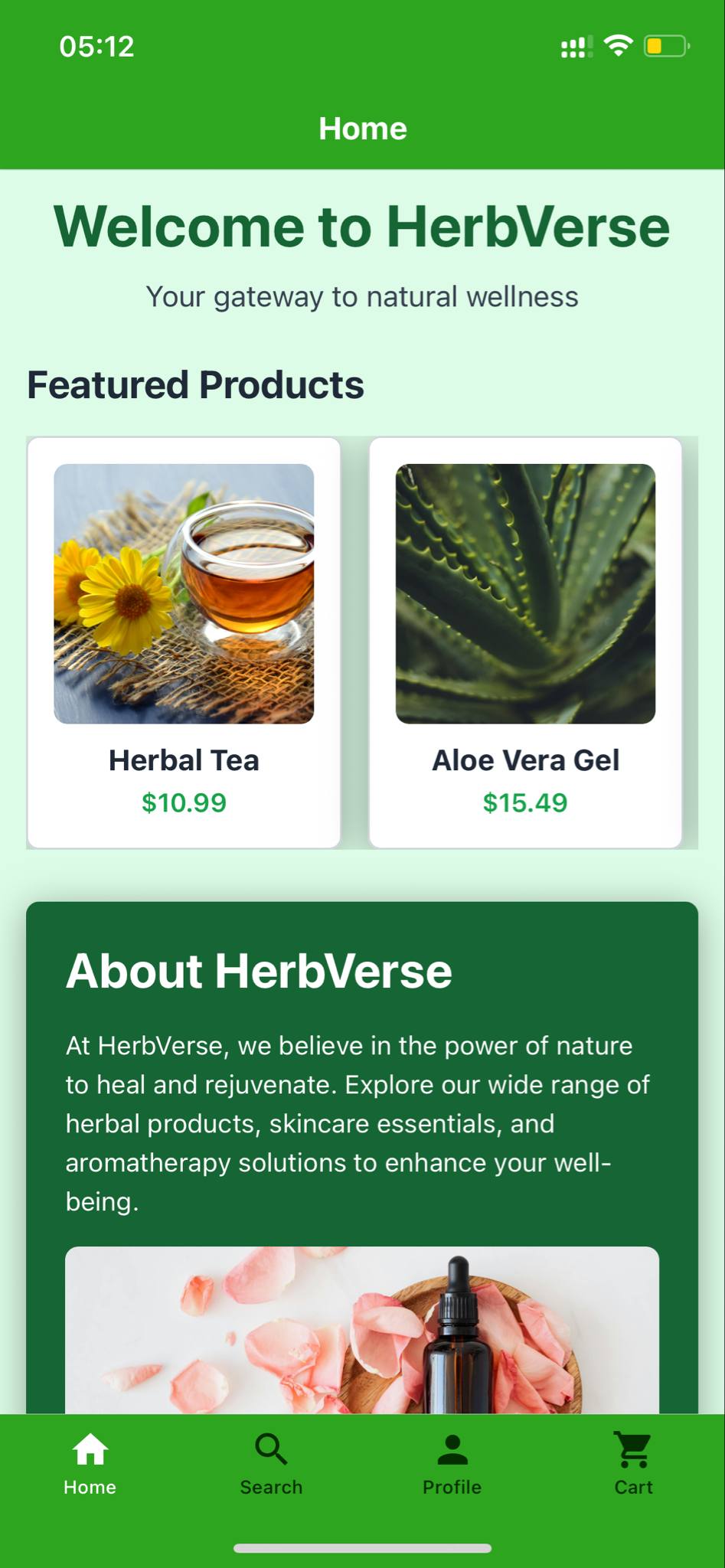Switch to the Search tab label
Image resolution: width=725 pixels, height=1568 pixels.
click(271, 1487)
